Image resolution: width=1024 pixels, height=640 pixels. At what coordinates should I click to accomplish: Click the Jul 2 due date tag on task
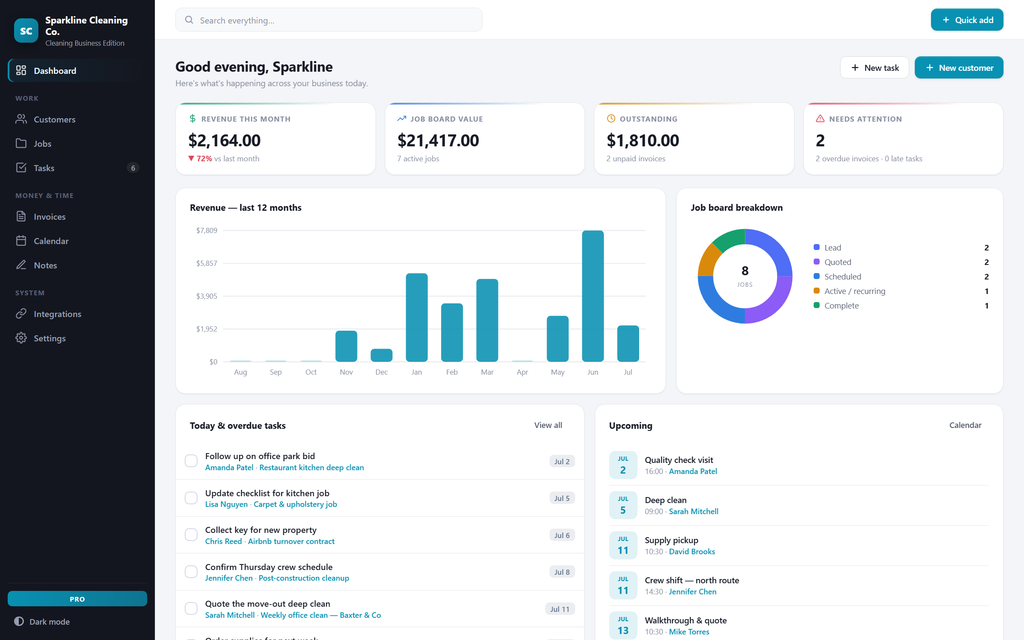point(562,461)
